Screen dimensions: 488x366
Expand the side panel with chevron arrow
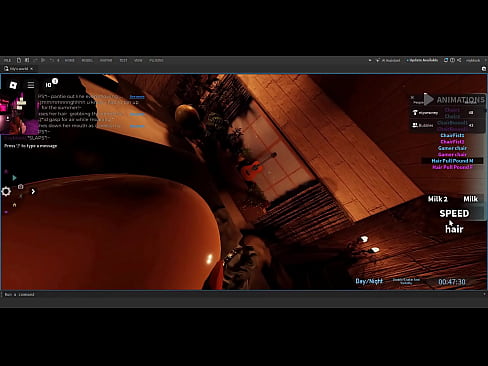[33, 191]
